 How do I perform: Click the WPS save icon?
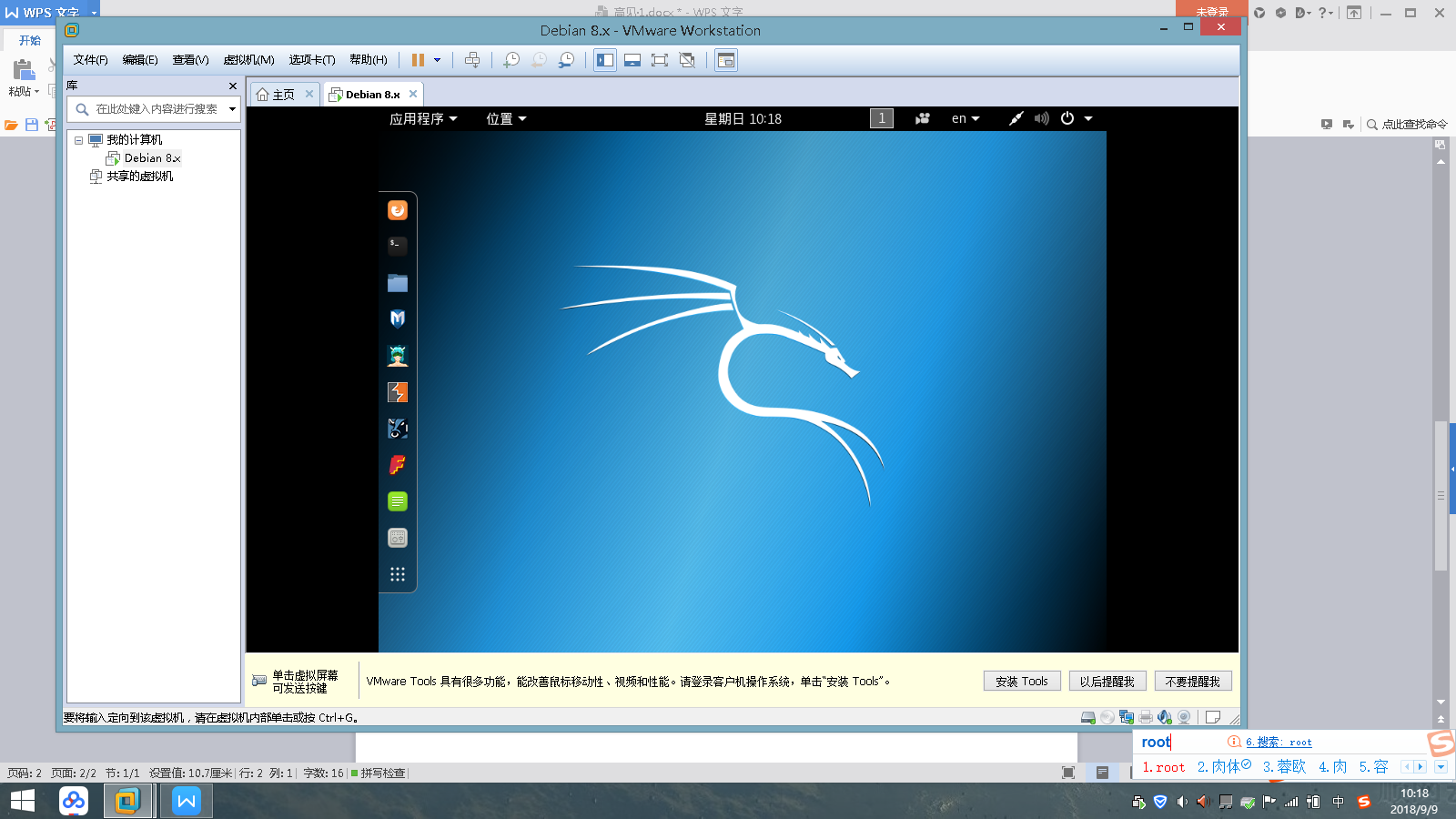click(x=32, y=125)
